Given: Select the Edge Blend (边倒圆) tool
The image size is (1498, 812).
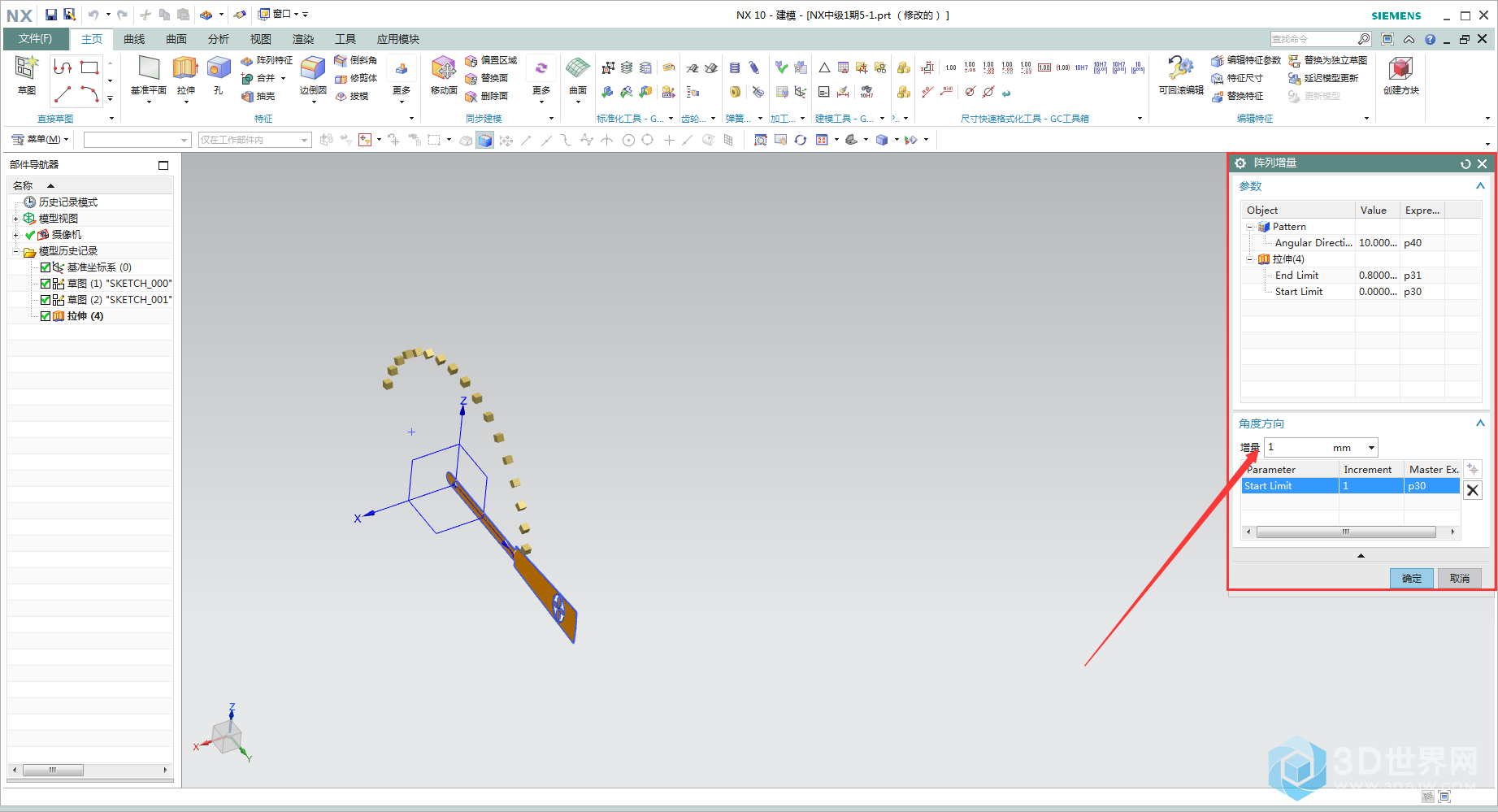Looking at the screenshot, I should click(313, 75).
